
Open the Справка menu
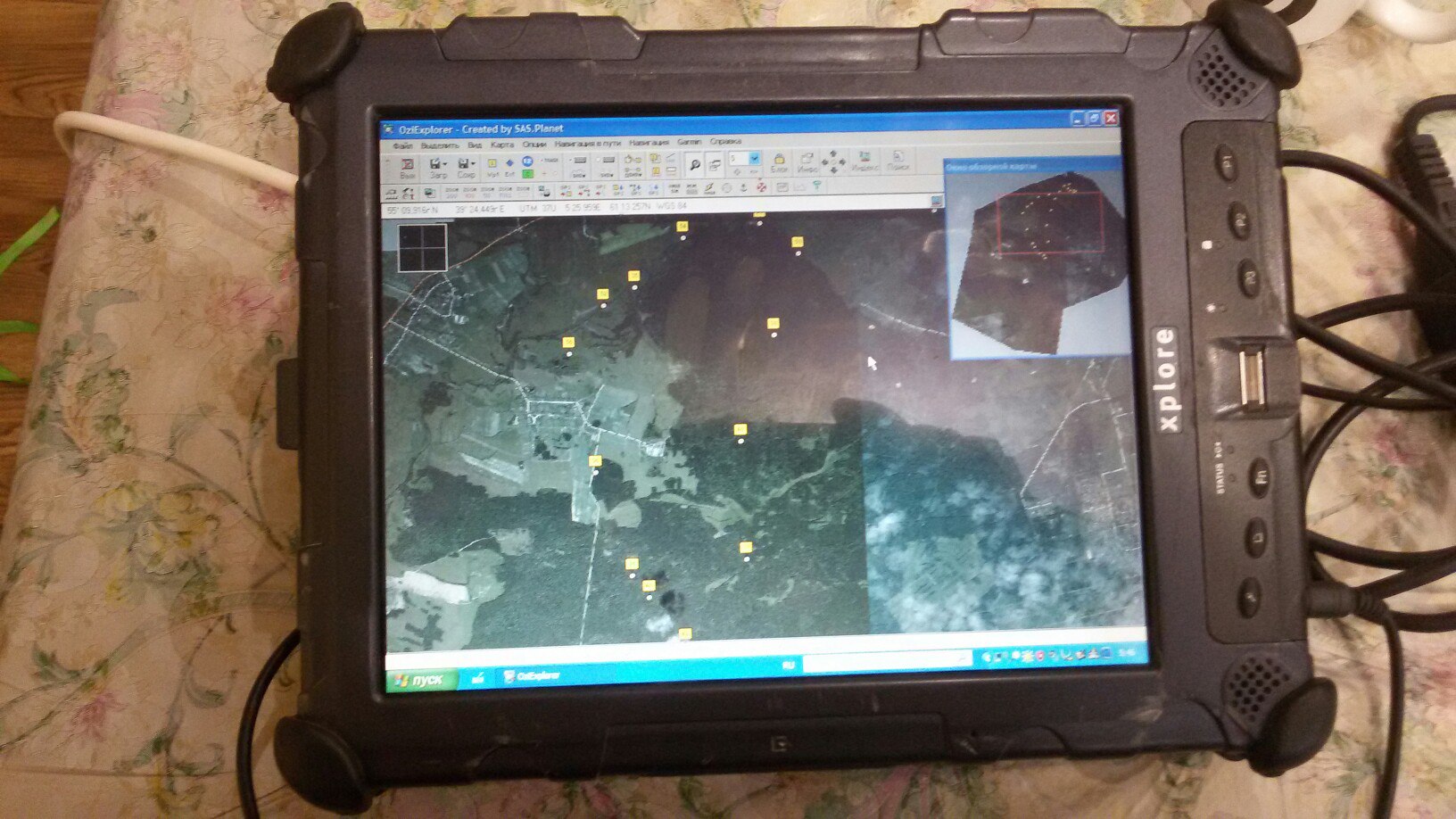point(725,141)
